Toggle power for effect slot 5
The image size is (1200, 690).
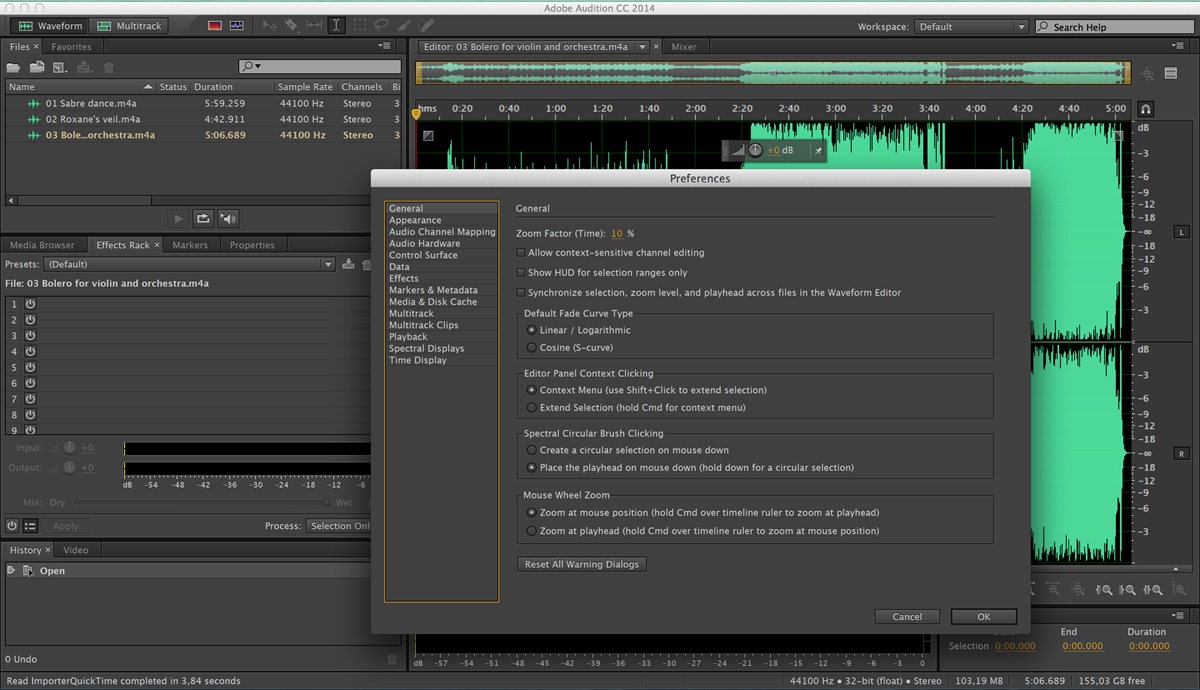pyautogui.click(x=30, y=367)
